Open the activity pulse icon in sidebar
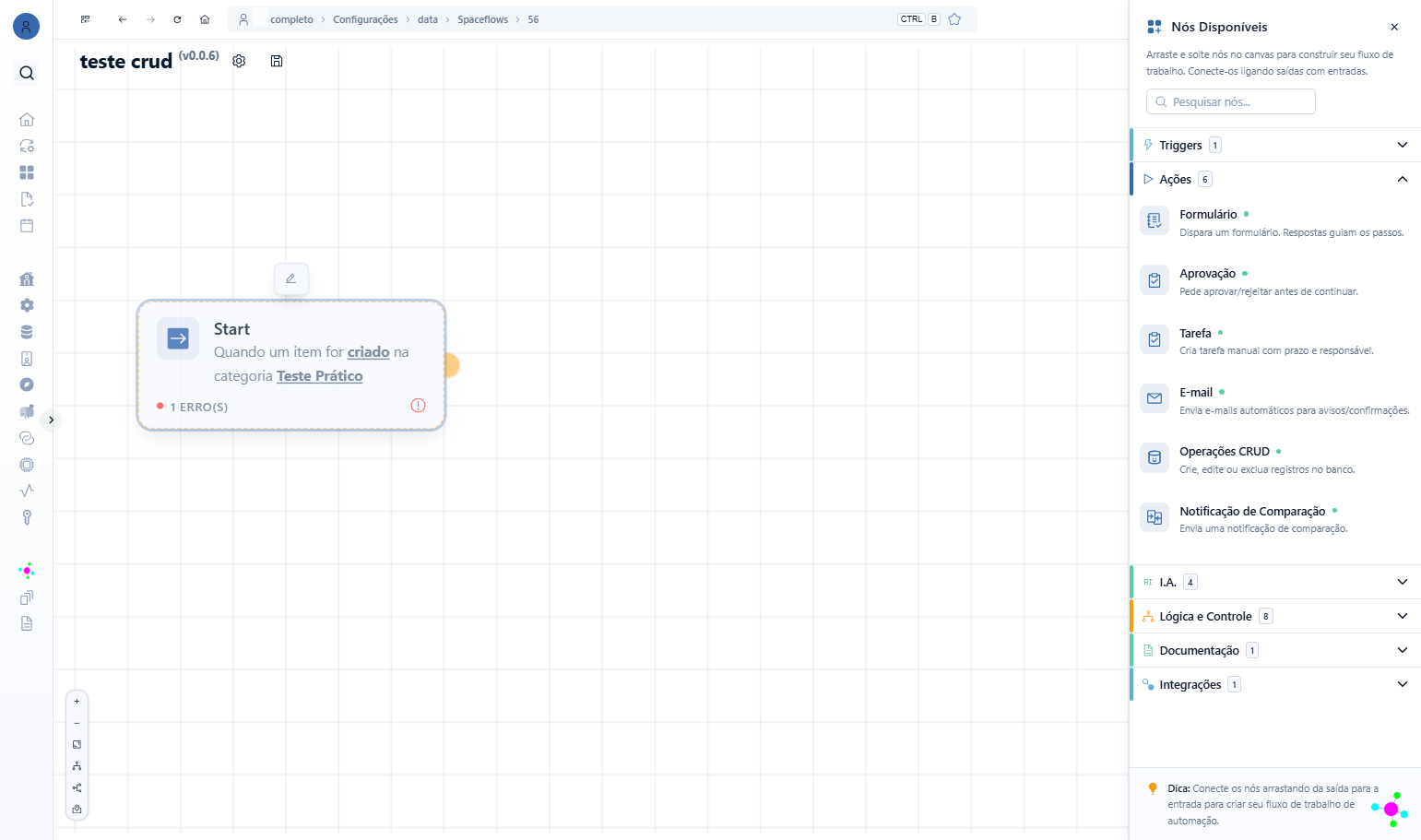This screenshot has height=840, width=1421. (x=27, y=491)
